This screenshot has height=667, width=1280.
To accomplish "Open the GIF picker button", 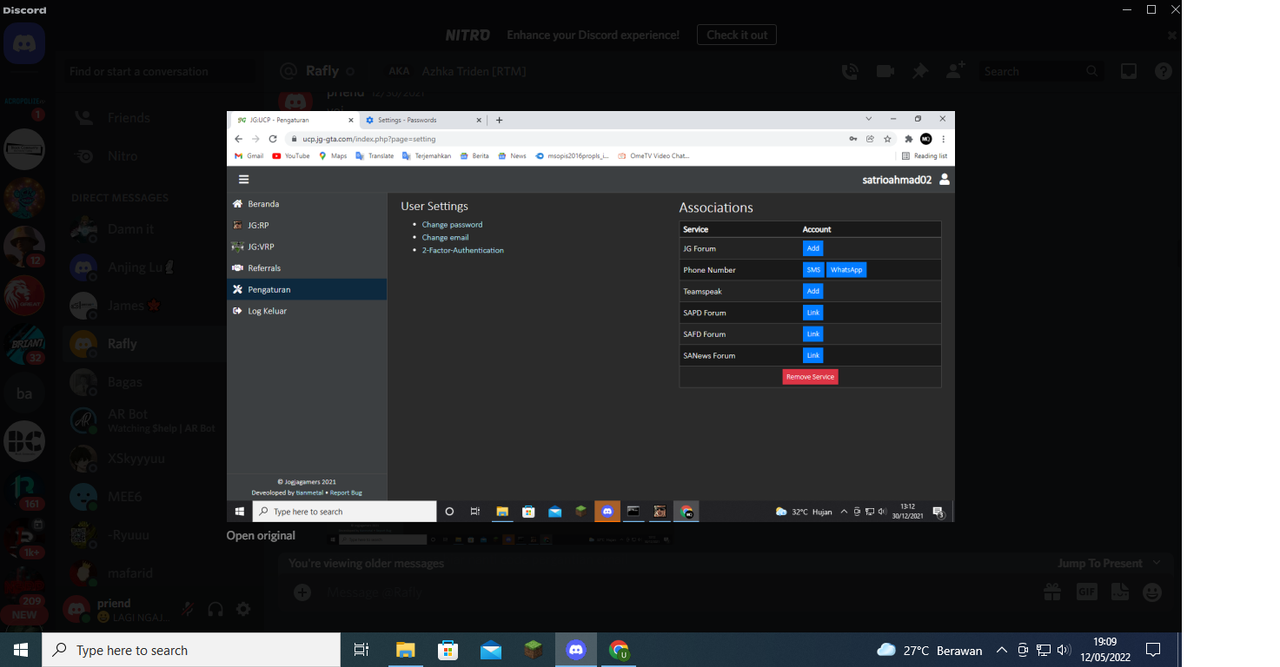I will point(1086,592).
